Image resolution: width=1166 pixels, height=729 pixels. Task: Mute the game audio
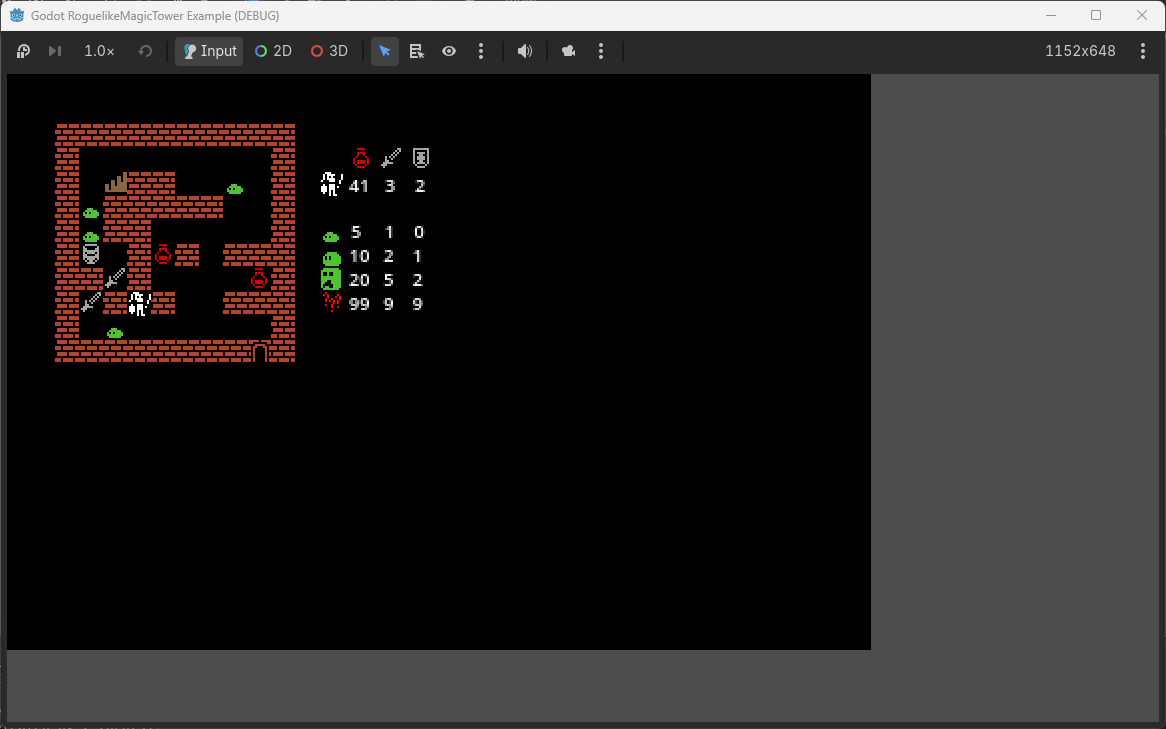[x=525, y=51]
